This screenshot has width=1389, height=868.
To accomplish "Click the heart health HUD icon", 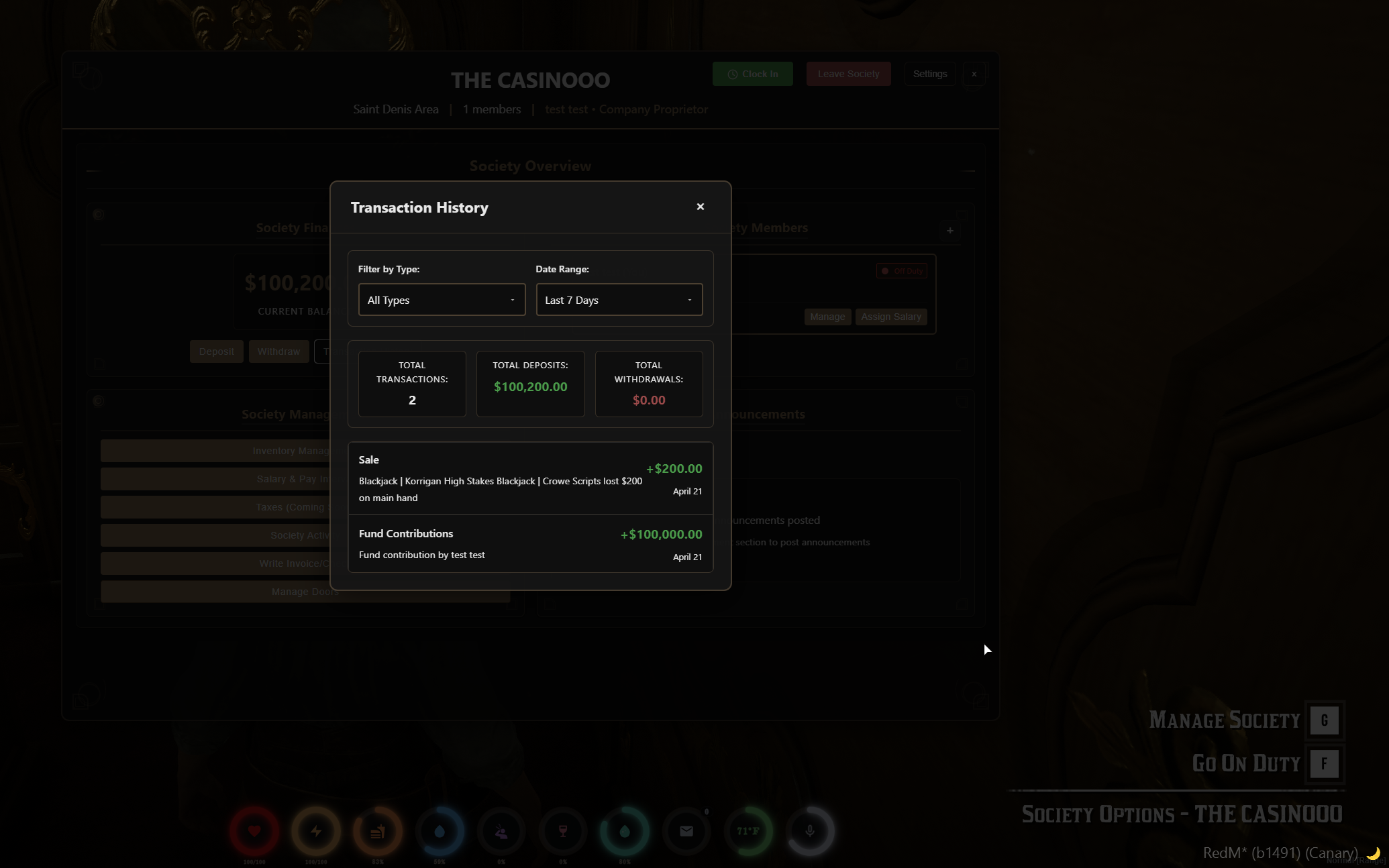I will point(254,831).
